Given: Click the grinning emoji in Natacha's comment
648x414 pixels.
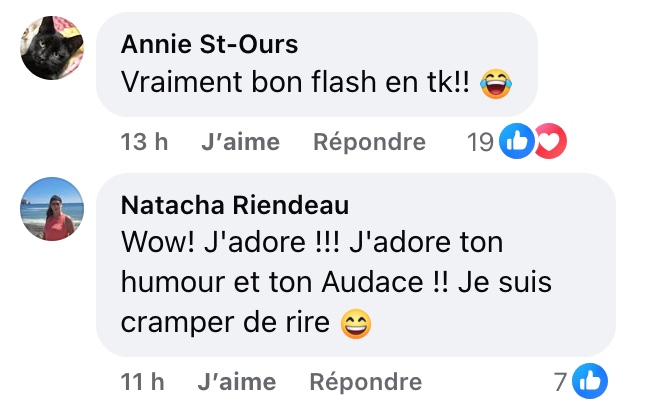Looking at the screenshot, I should tap(356, 324).
